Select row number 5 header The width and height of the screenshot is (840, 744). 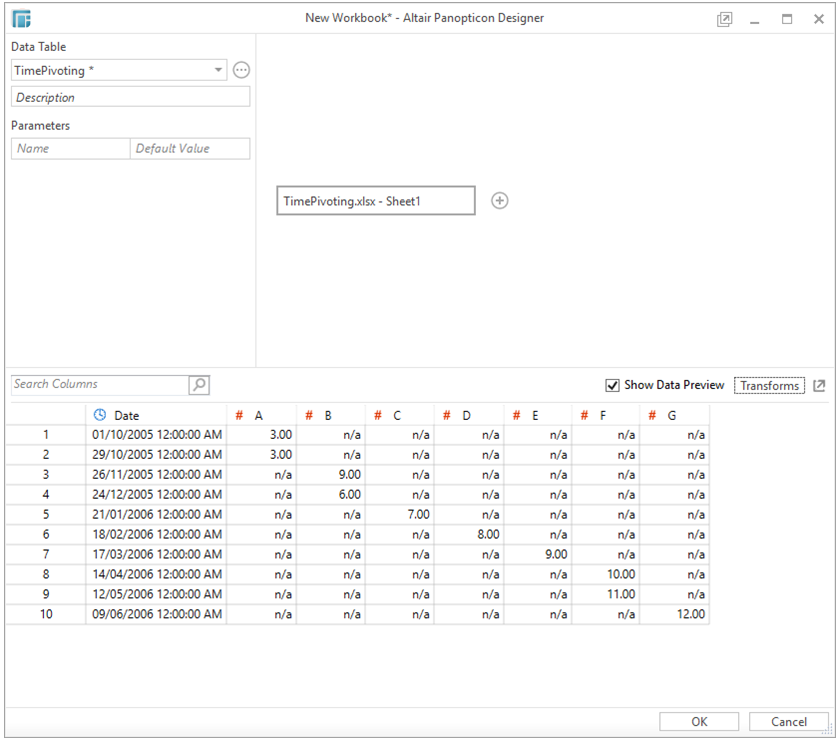tap(46, 515)
